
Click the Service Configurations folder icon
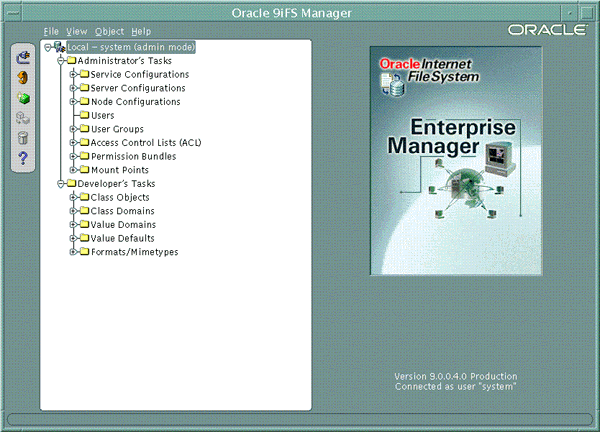[85, 74]
